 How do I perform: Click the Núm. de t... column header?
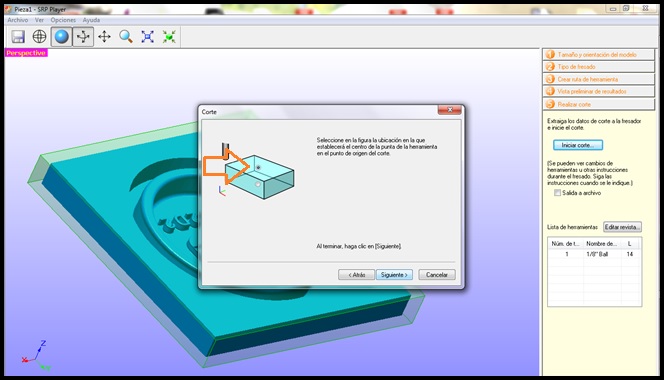(566, 244)
